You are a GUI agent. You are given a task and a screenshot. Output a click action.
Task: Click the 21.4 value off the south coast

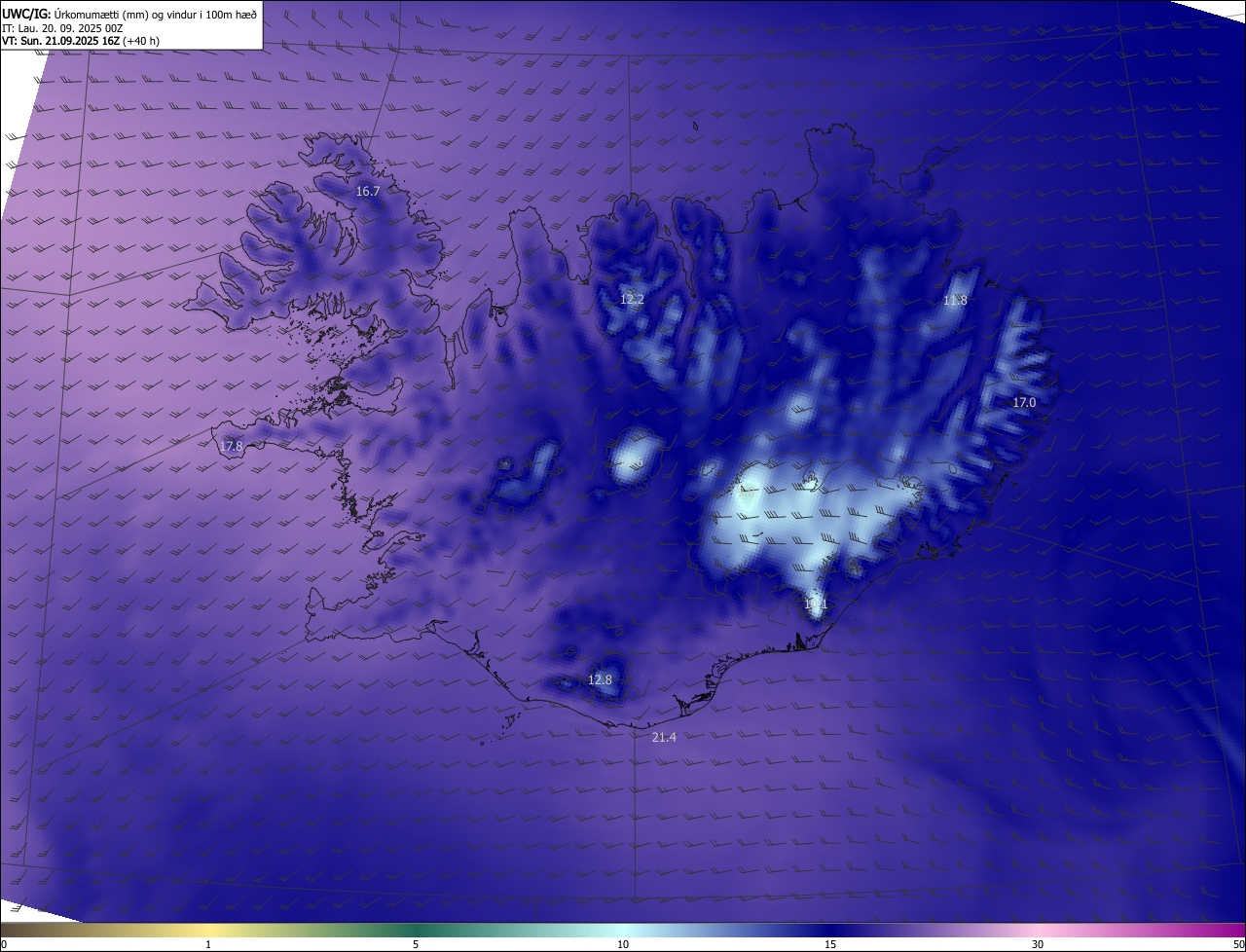(664, 738)
